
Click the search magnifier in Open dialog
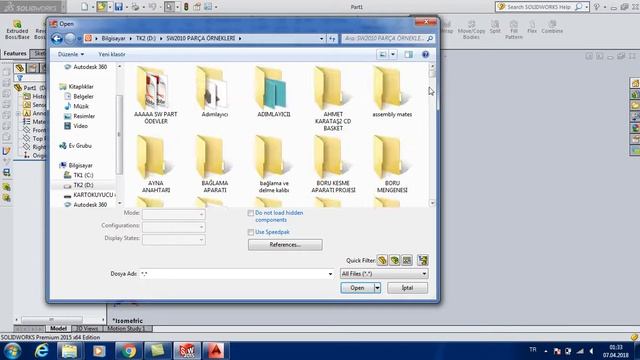tap(430, 38)
